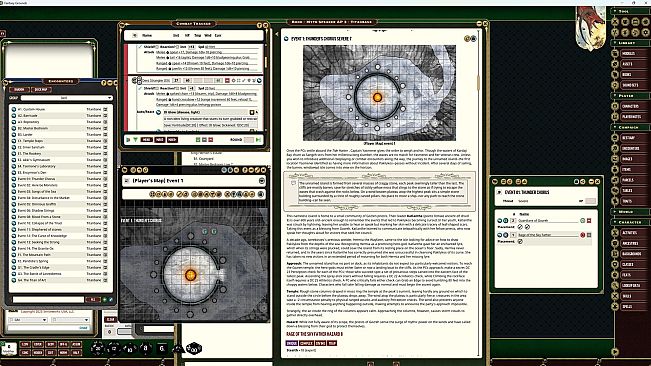The width and height of the screenshot is (651, 366).
Task: Select "E1. The Rookery" encounter entry
Action: 29,154
